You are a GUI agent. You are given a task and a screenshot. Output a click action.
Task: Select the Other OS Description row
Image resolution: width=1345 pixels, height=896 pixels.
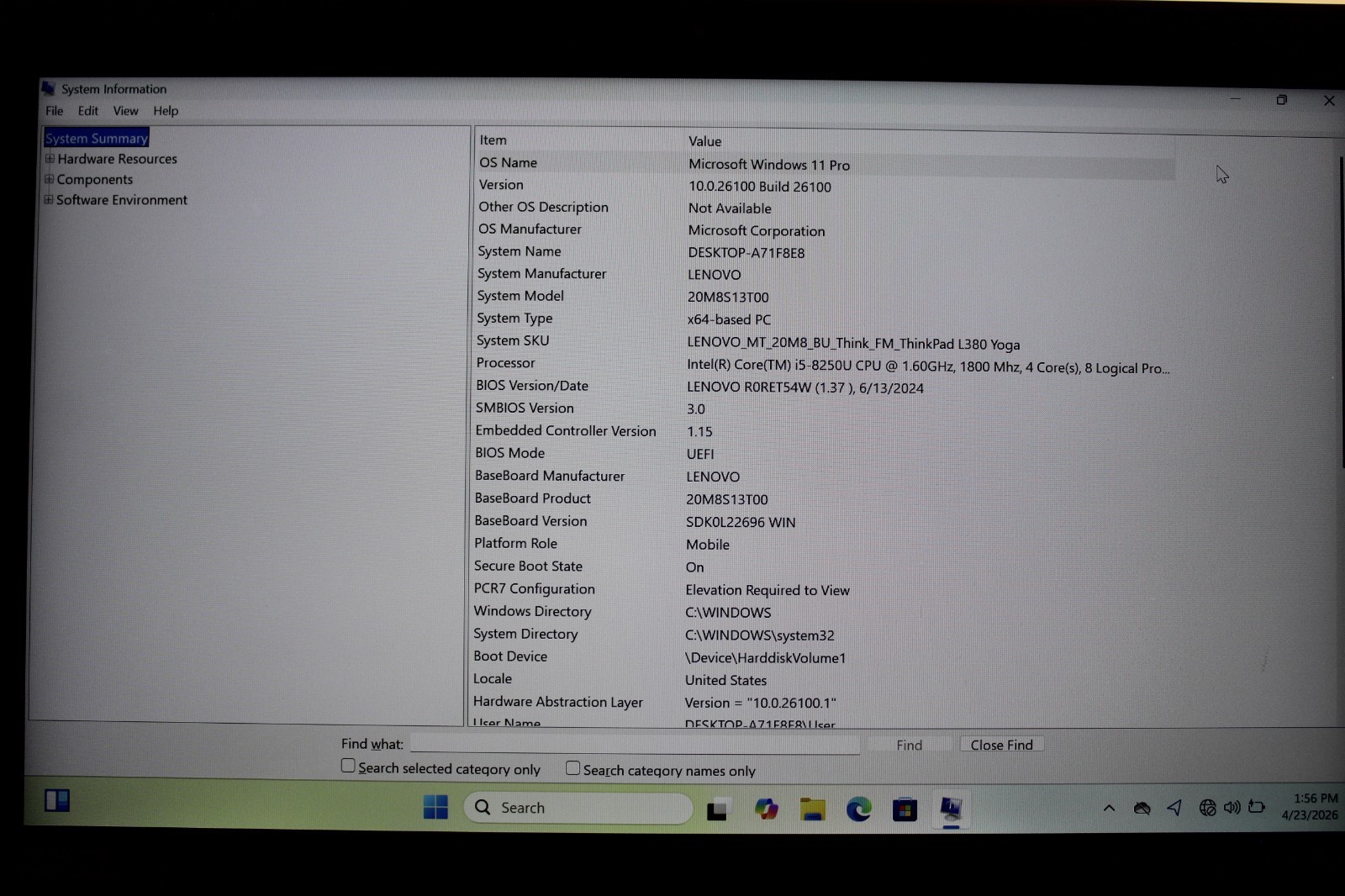point(825,208)
